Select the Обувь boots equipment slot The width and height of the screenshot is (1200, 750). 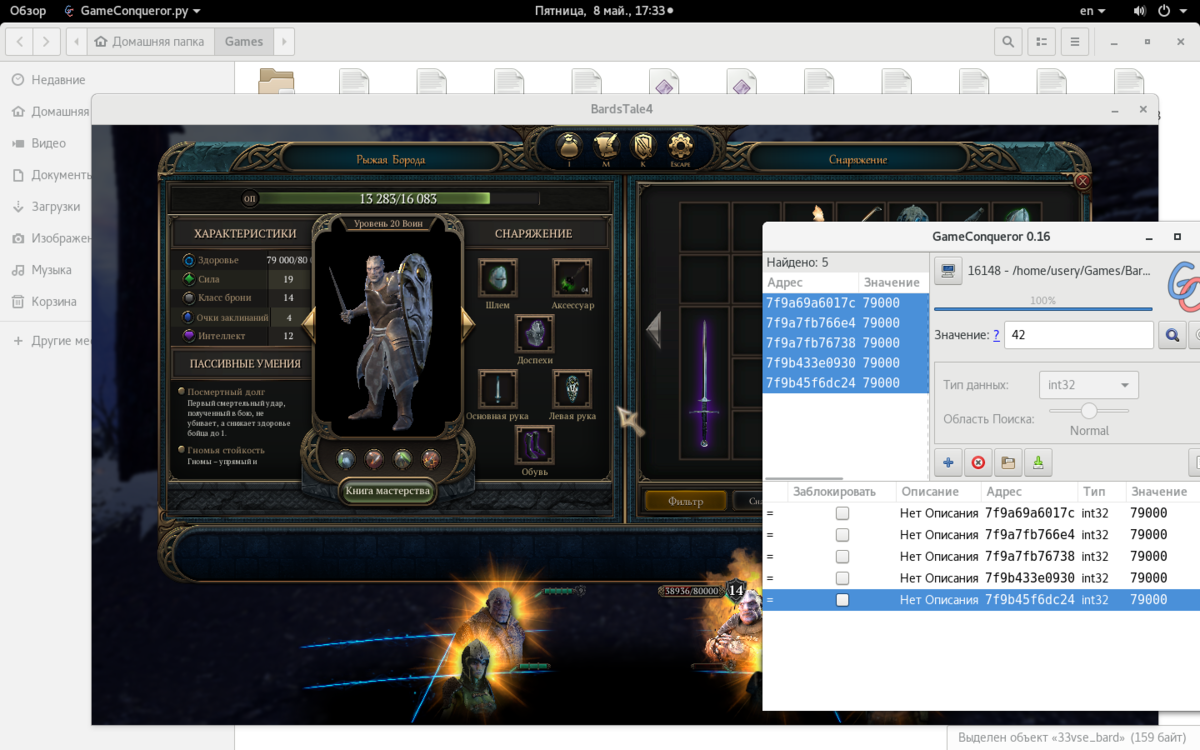point(535,445)
